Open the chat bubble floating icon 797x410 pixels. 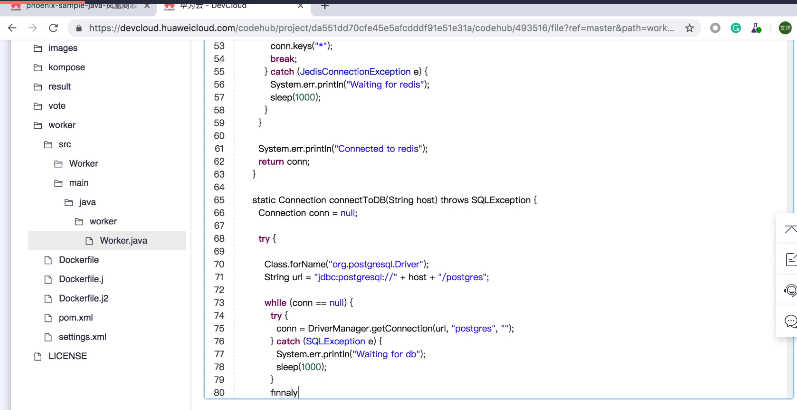[790, 321]
